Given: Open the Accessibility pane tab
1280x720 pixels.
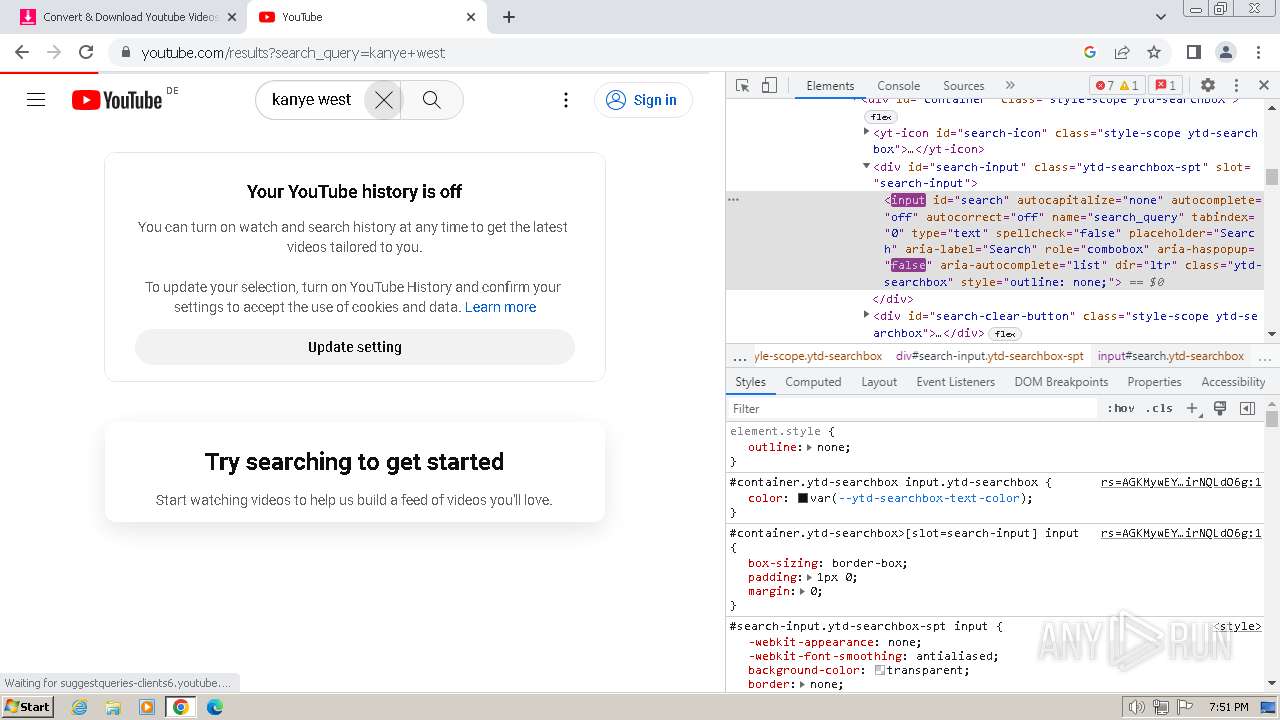Looking at the screenshot, I should click(1233, 382).
